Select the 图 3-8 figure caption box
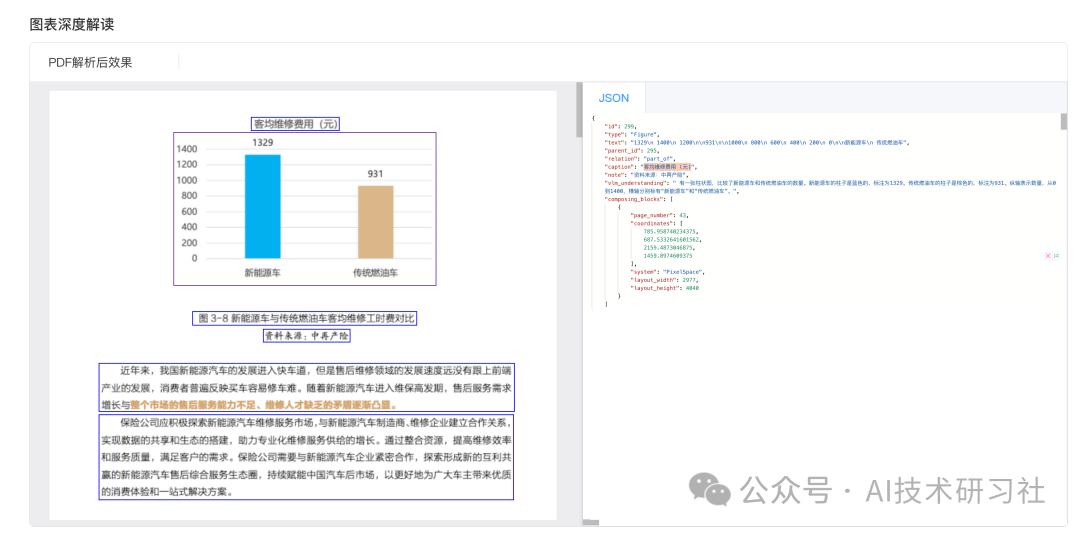 (304, 318)
